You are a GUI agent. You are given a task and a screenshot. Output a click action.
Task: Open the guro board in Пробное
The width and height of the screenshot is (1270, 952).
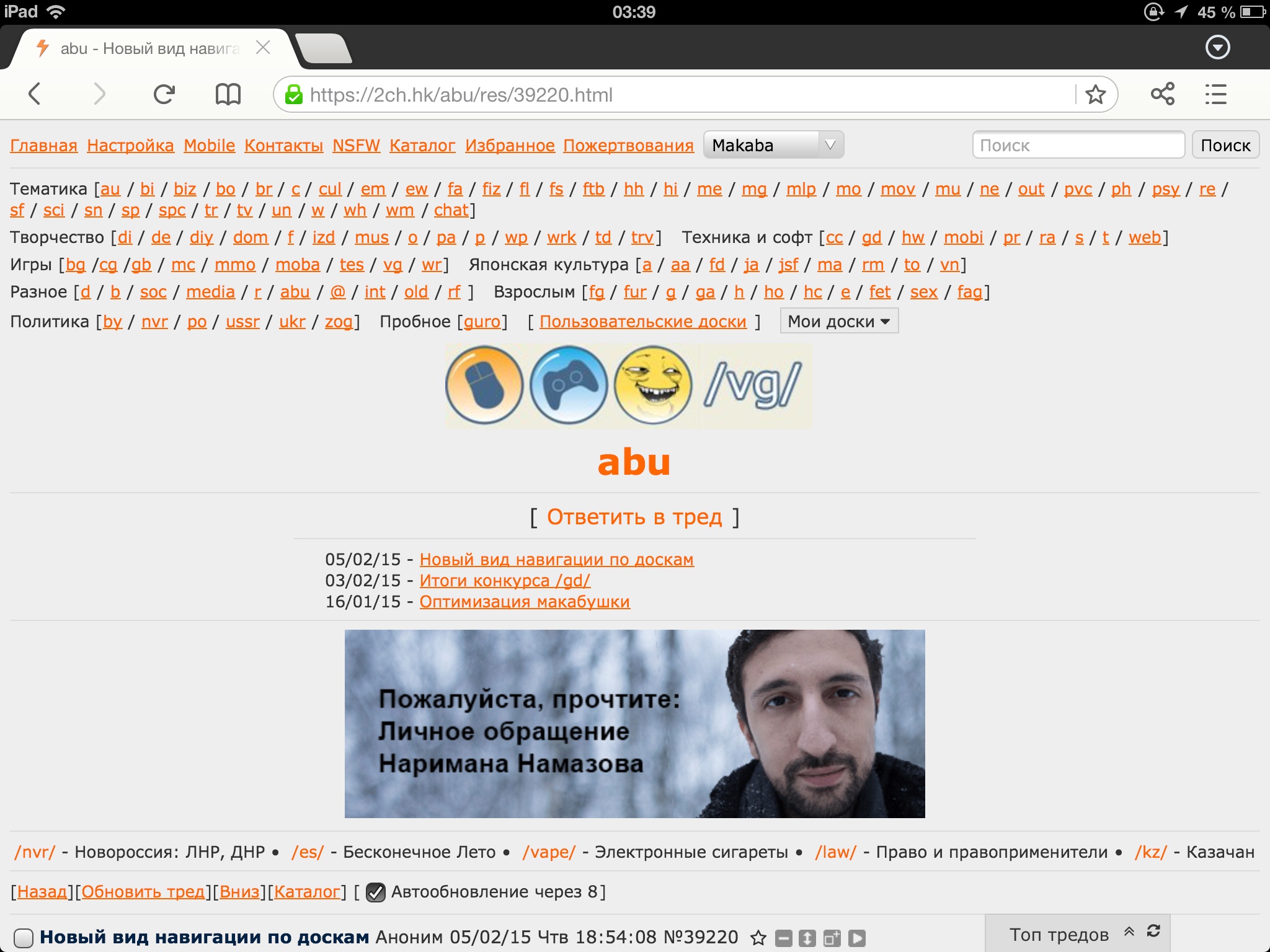pyautogui.click(x=482, y=322)
